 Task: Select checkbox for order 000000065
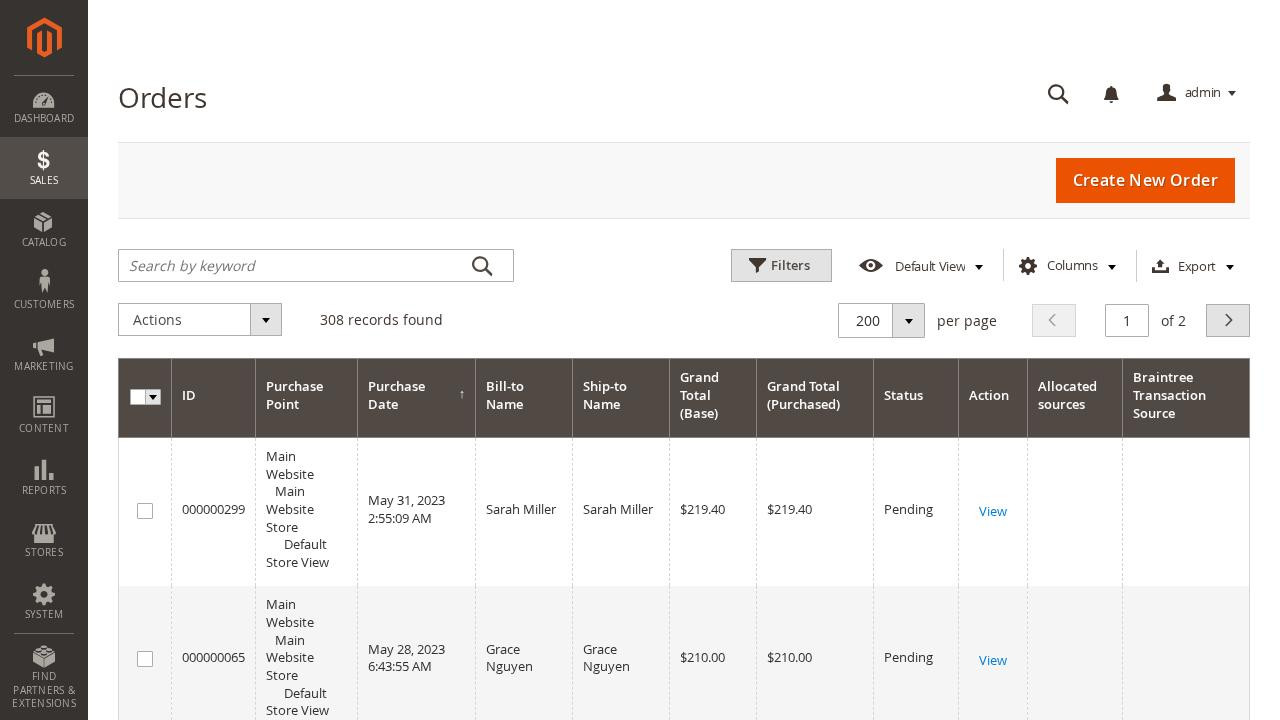coord(145,659)
